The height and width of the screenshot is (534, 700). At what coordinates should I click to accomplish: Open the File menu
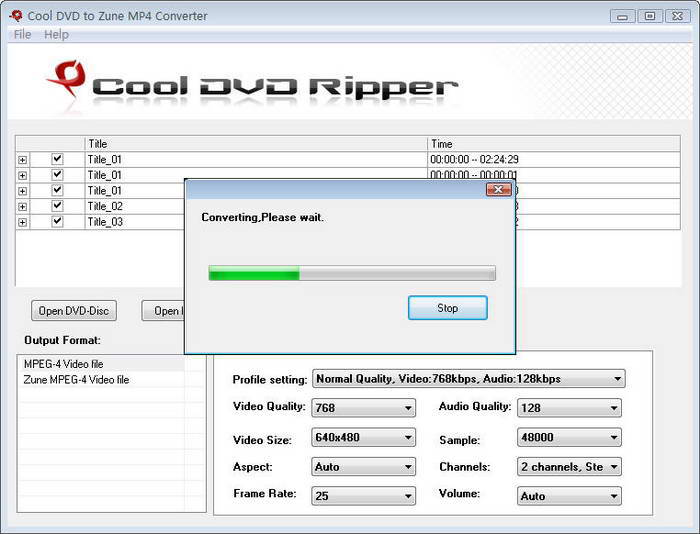[22, 34]
